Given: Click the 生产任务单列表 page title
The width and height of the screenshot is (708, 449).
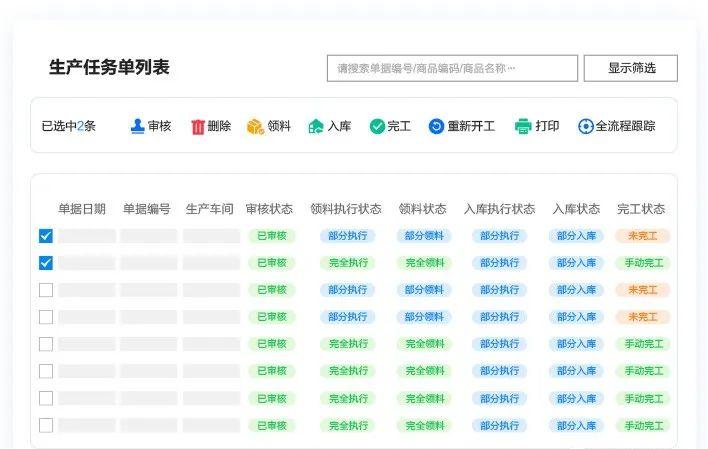Looking at the screenshot, I should 109,67.
